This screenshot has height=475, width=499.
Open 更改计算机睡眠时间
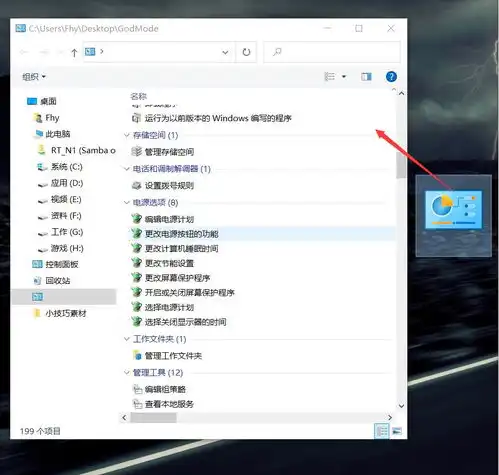tap(175, 248)
